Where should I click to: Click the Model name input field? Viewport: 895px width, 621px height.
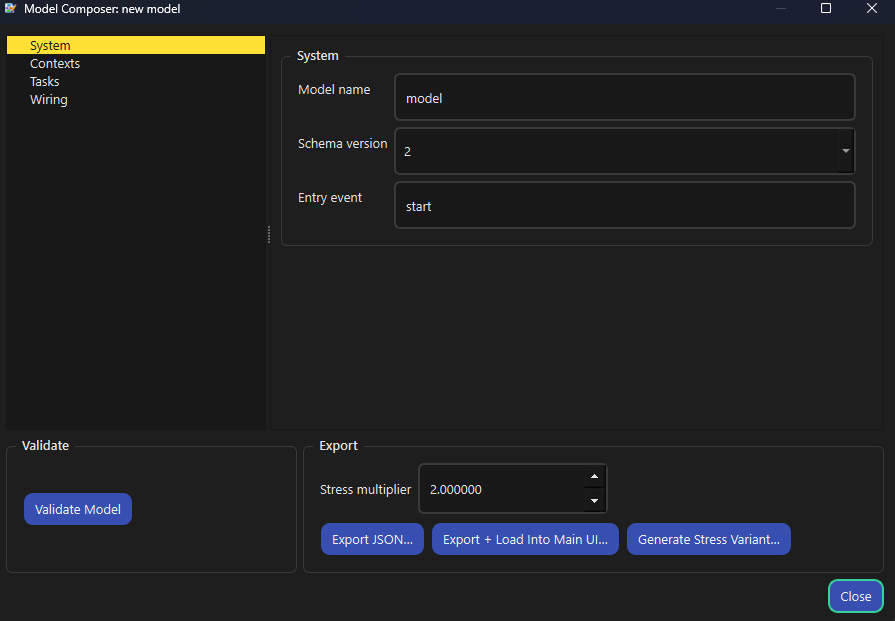click(624, 97)
